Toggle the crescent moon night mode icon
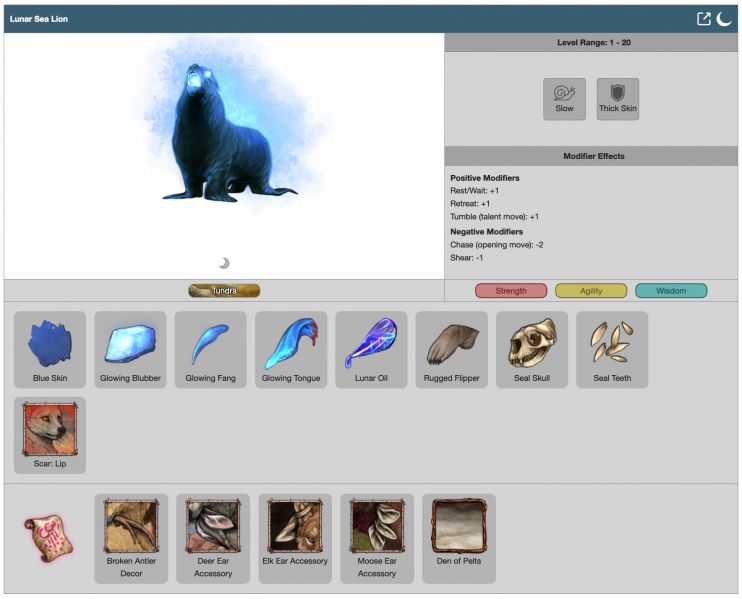The image size is (742, 599). [x=724, y=19]
